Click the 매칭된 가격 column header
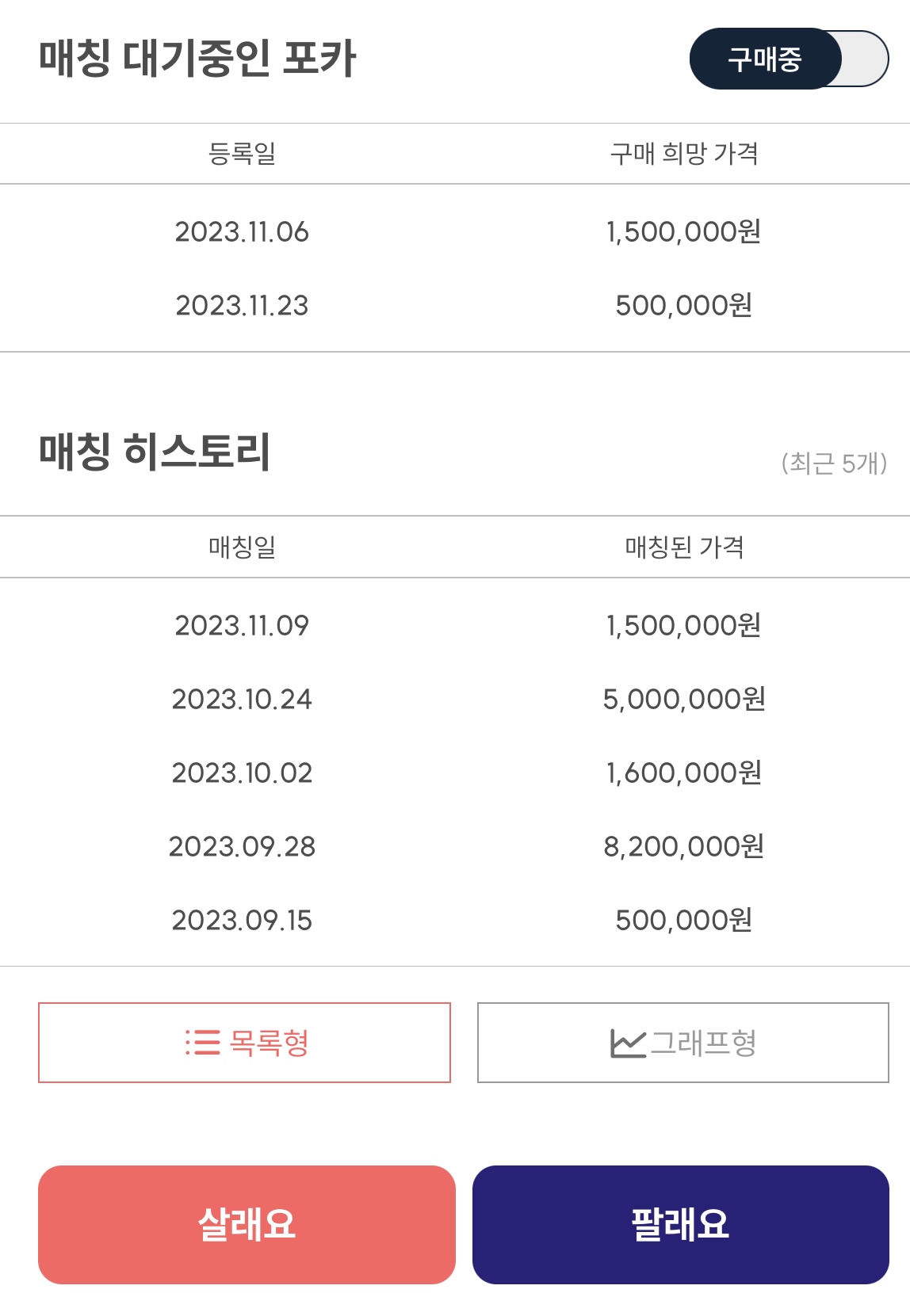The image size is (910, 1316). pyautogui.click(x=683, y=547)
